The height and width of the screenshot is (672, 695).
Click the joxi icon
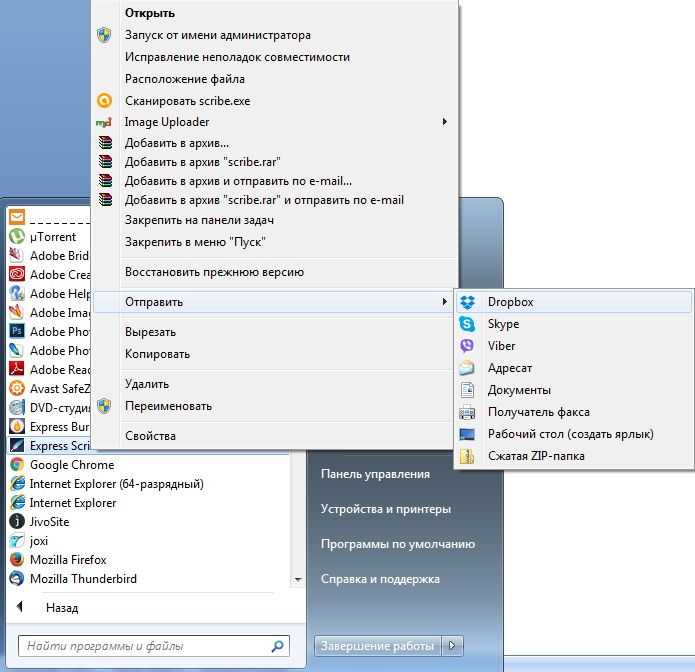(17, 540)
